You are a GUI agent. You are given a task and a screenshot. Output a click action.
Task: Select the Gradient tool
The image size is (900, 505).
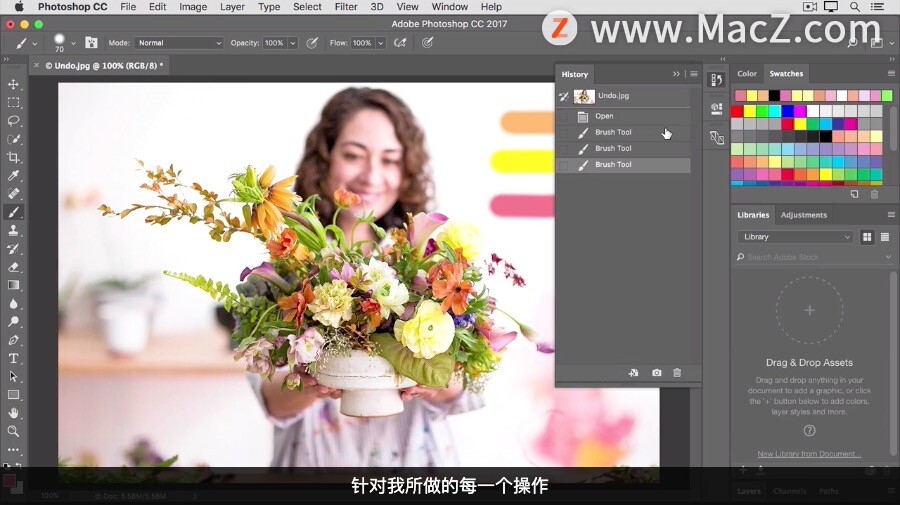[13, 285]
